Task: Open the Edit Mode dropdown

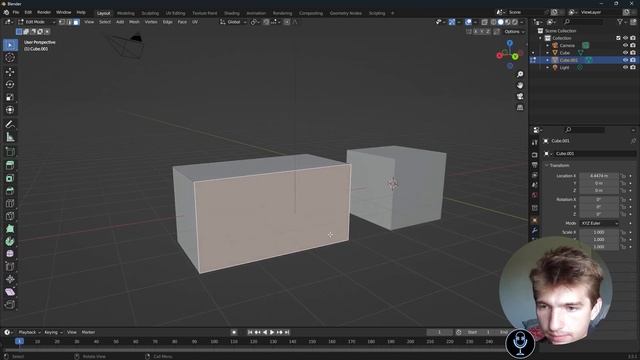Action: pos(36,22)
